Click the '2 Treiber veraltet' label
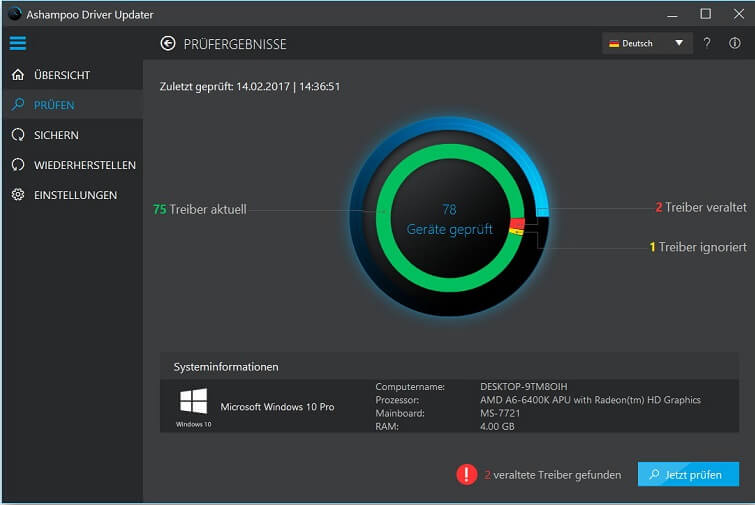 click(x=701, y=207)
